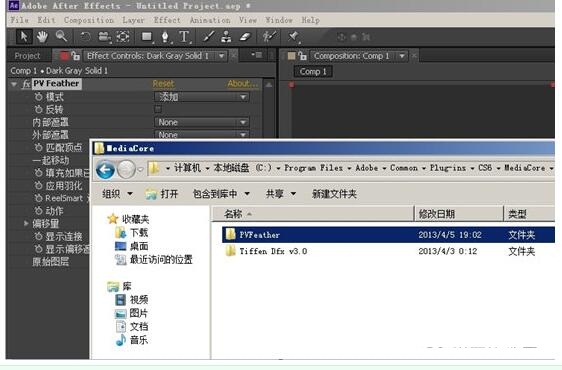
Task: Select the Hand tool in toolbar
Action: pos(42,37)
